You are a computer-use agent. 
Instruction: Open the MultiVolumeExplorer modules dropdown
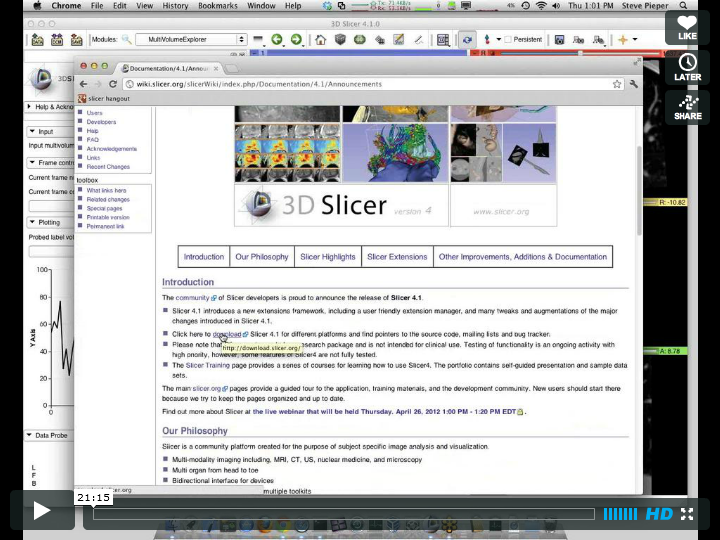[190, 40]
